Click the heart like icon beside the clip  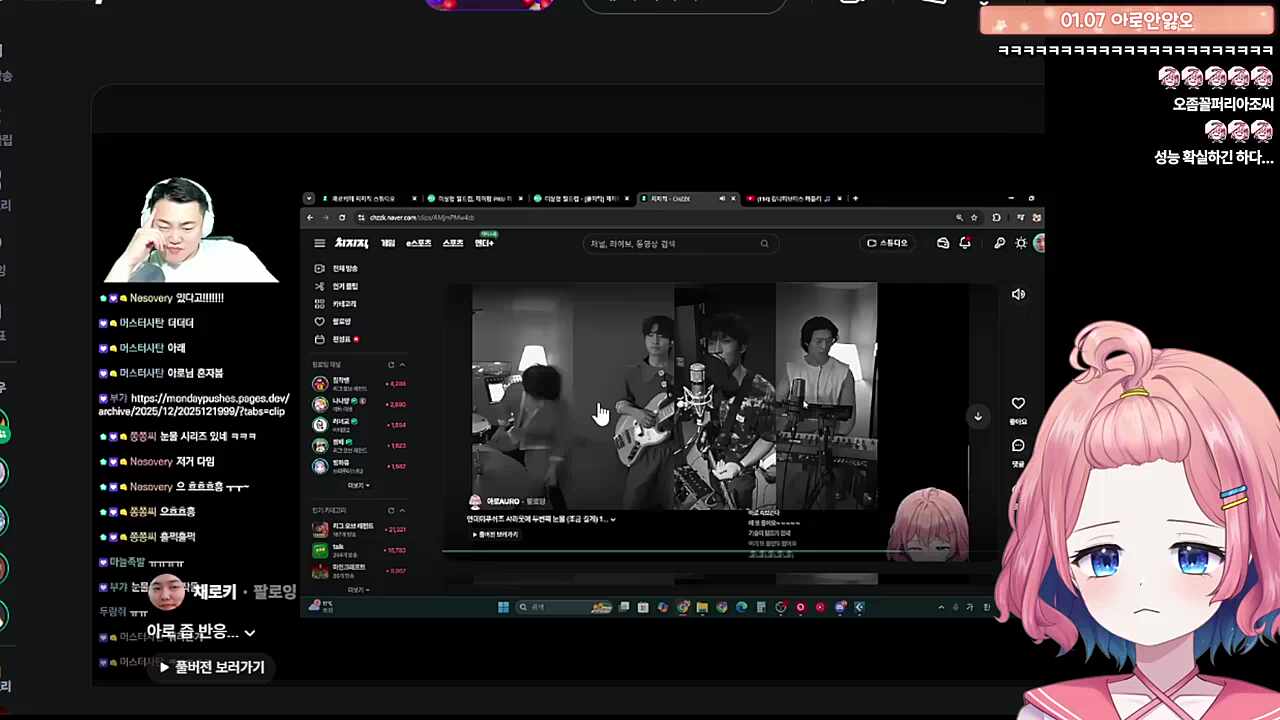click(1018, 403)
